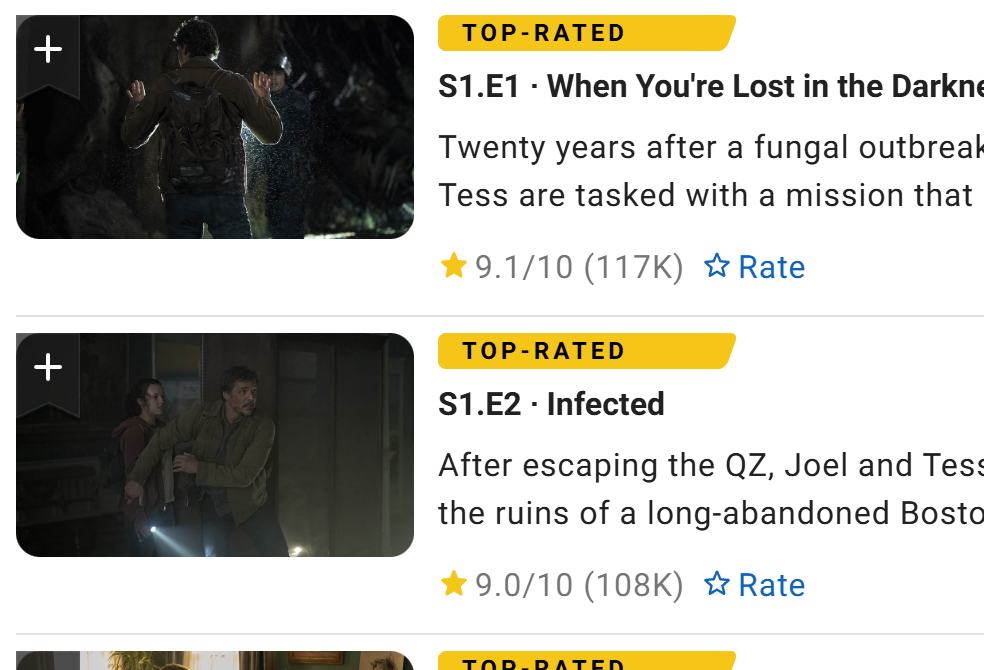
Task: Click the Twenty years after fungal outbreak description
Action: (711, 171)
